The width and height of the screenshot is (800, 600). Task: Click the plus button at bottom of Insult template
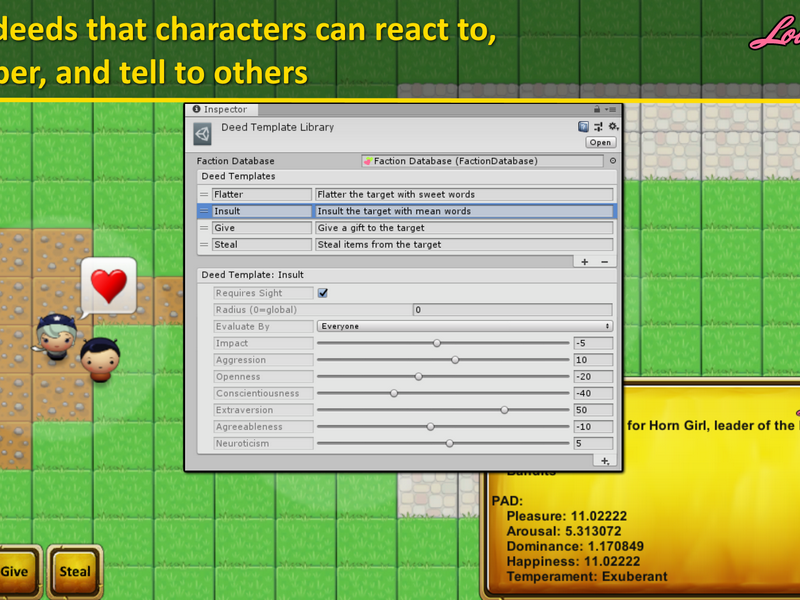605,461
